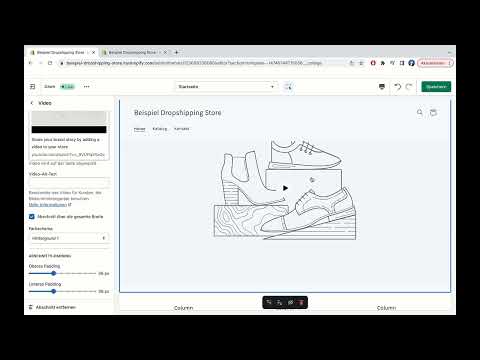The image size is (480, 360).
Task: Click the cart icon in store preview header
Action: click(433, 113)
